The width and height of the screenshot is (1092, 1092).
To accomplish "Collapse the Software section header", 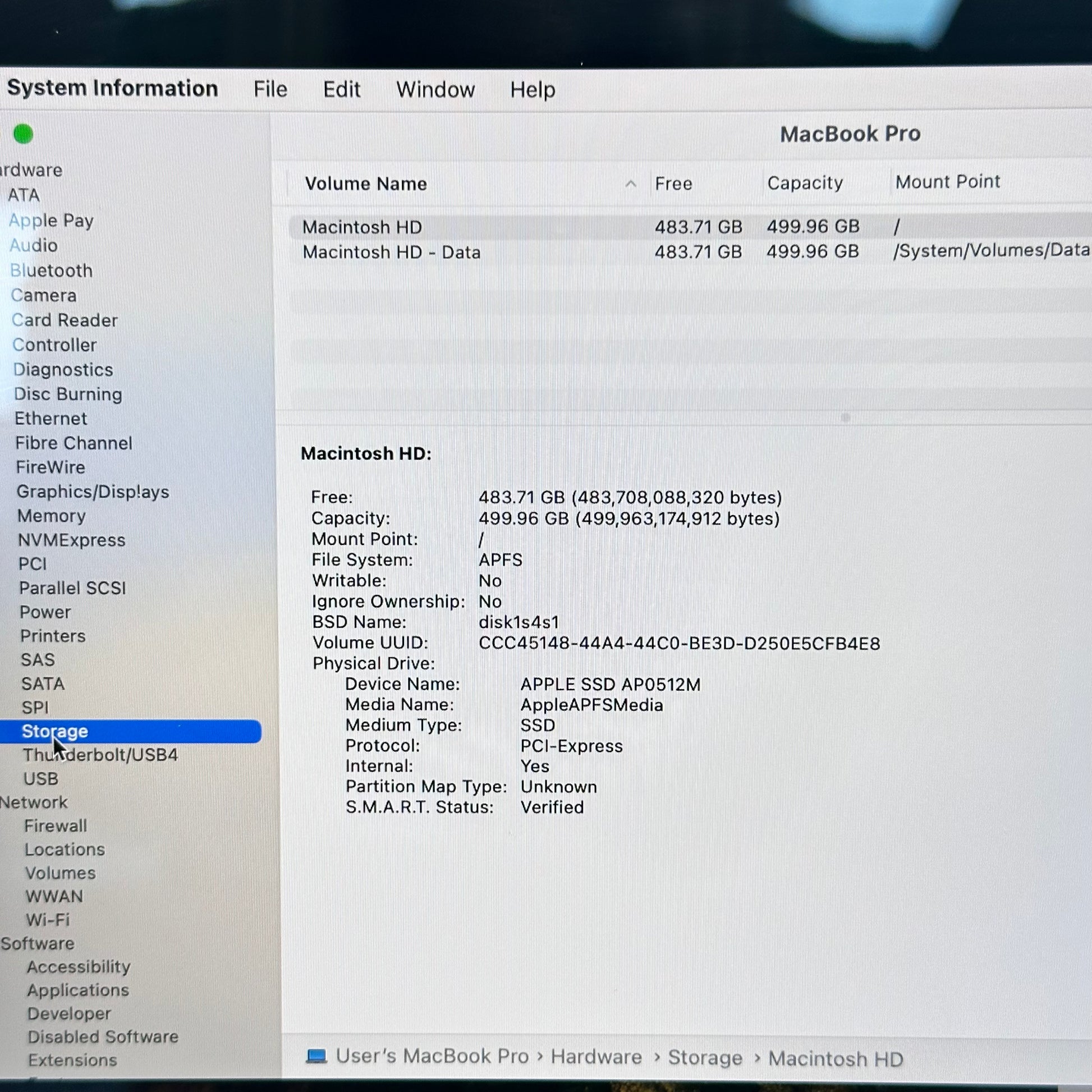I will tap(37, 943).
